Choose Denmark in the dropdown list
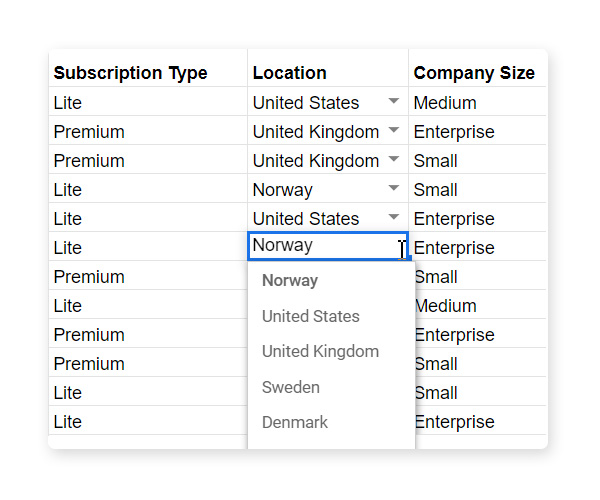This screenshot has height=500, width=600. [x=295, y=422]
